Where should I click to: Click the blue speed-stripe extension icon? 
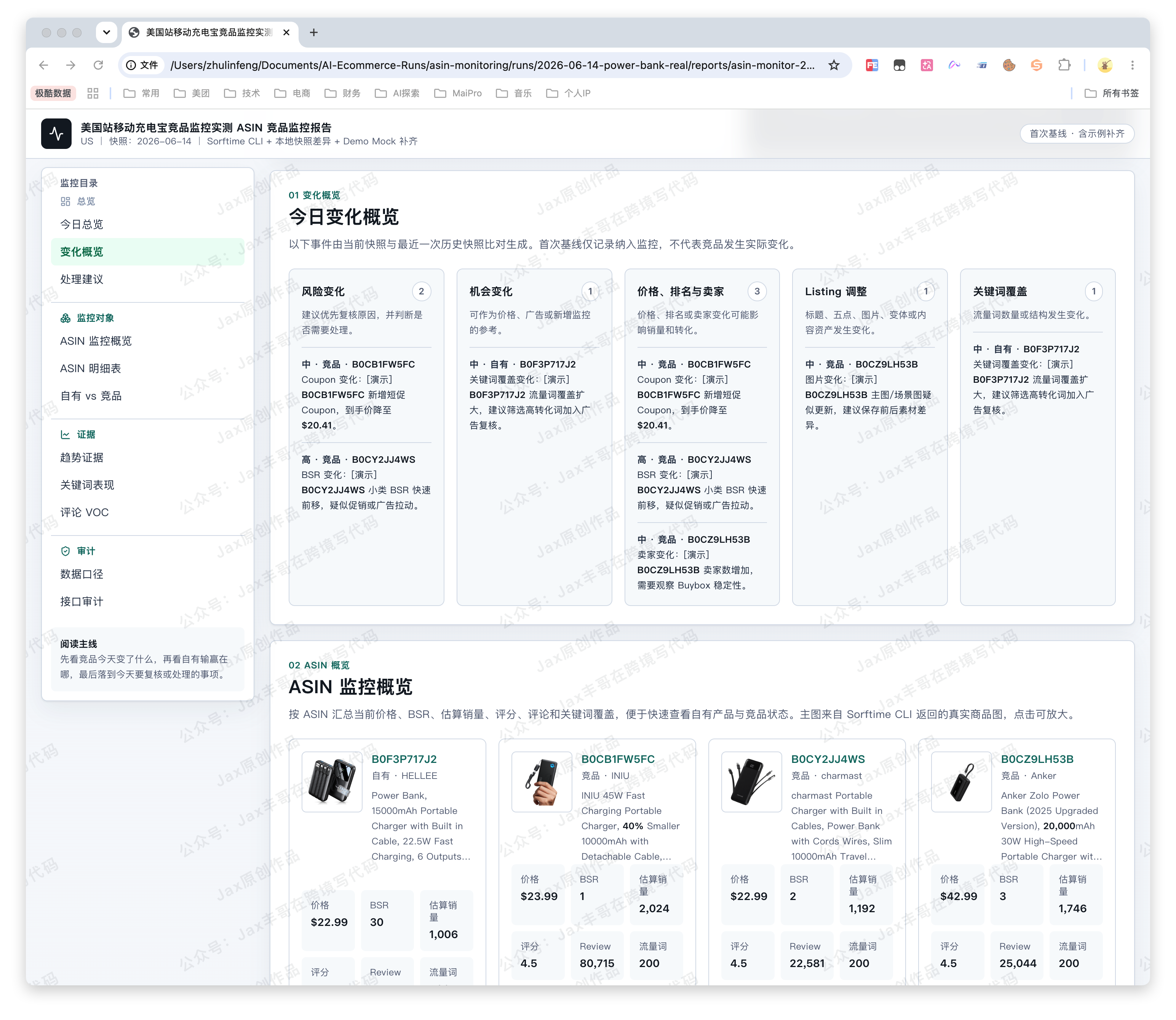click(x=982, y=66)
